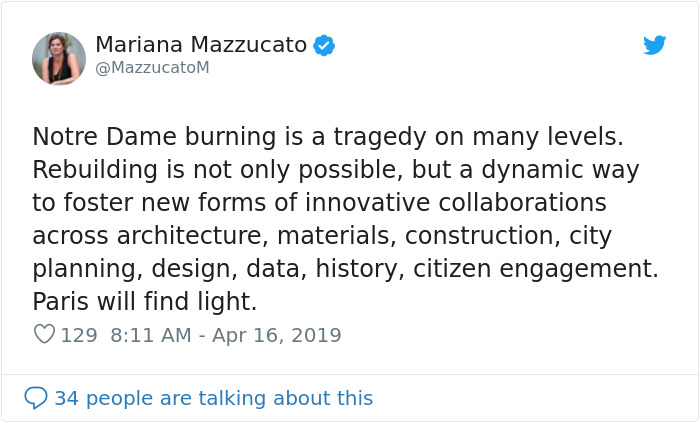Click the blue verified badge
The height and width of the screenshot is (423, 700).
pyautogui.click(x=324, y=45)
